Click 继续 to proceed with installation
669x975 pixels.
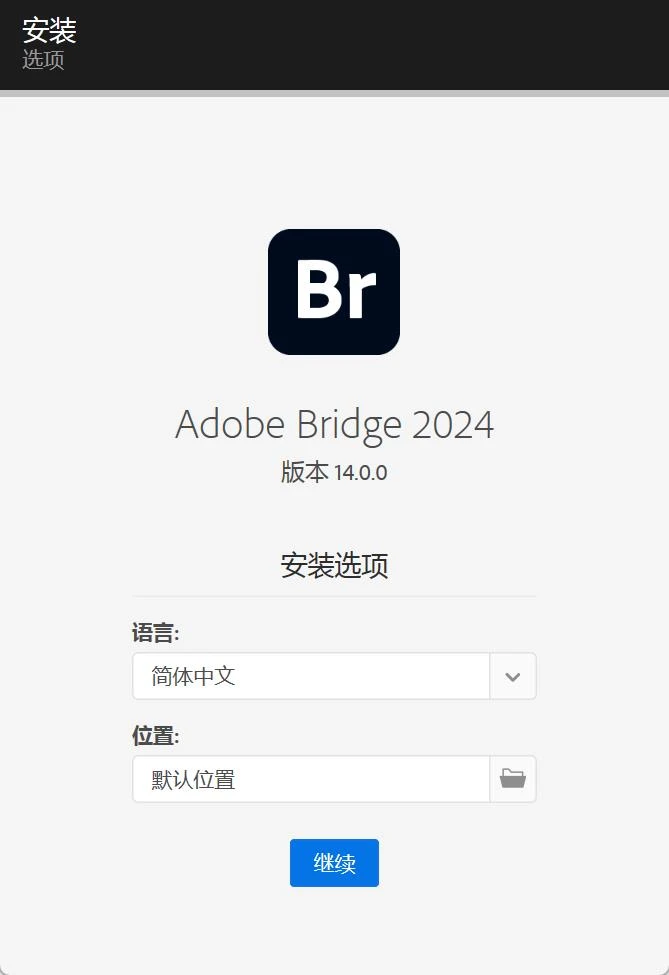coord(334,862)
